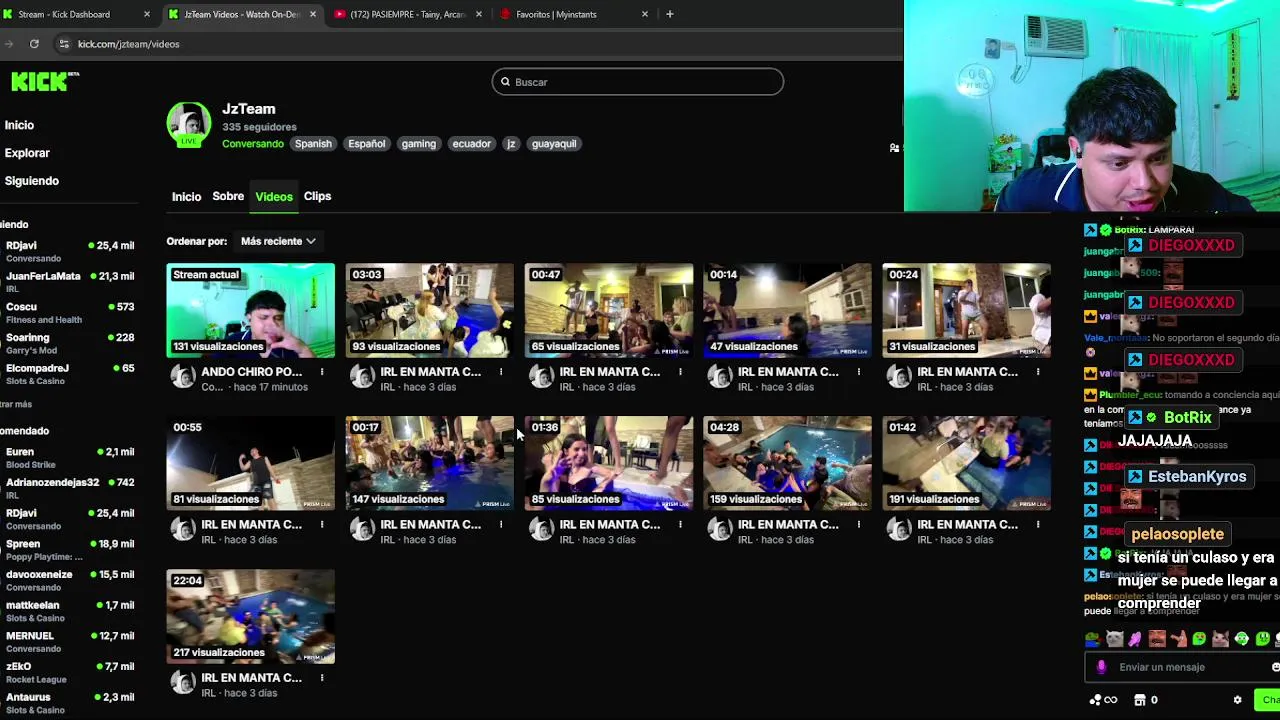Close the Stream - Kick Dashboard tab
1280x720 pixels.
pyautogui.click(x=147, y=14)
